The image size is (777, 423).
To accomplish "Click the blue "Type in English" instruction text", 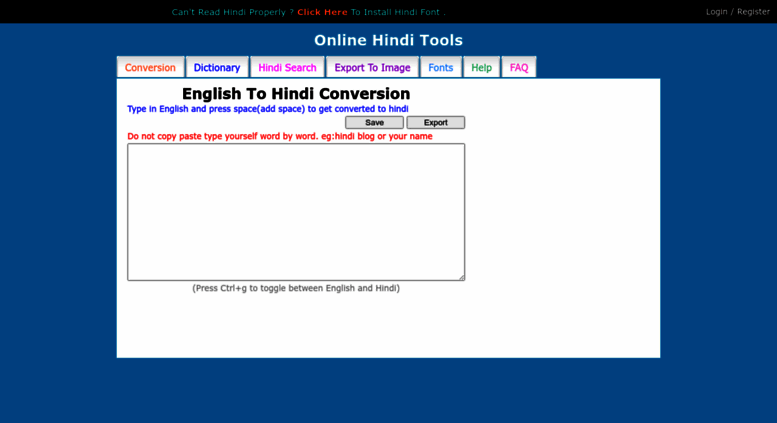I will [267, 109].
